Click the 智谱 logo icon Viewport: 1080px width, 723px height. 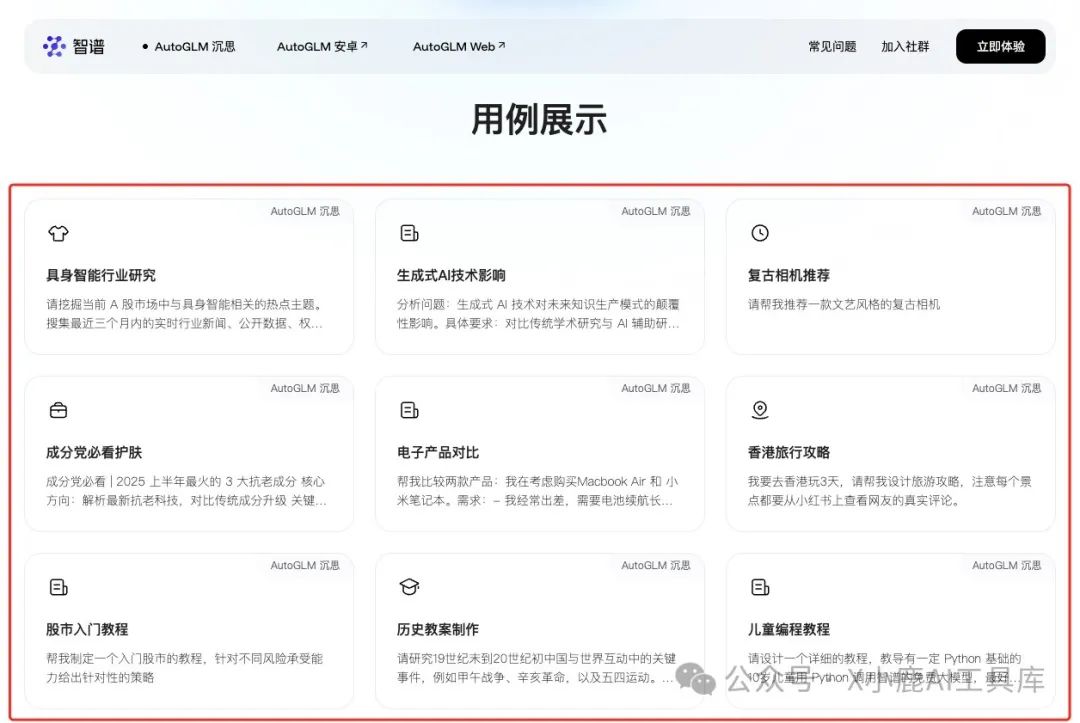[54, 47]
